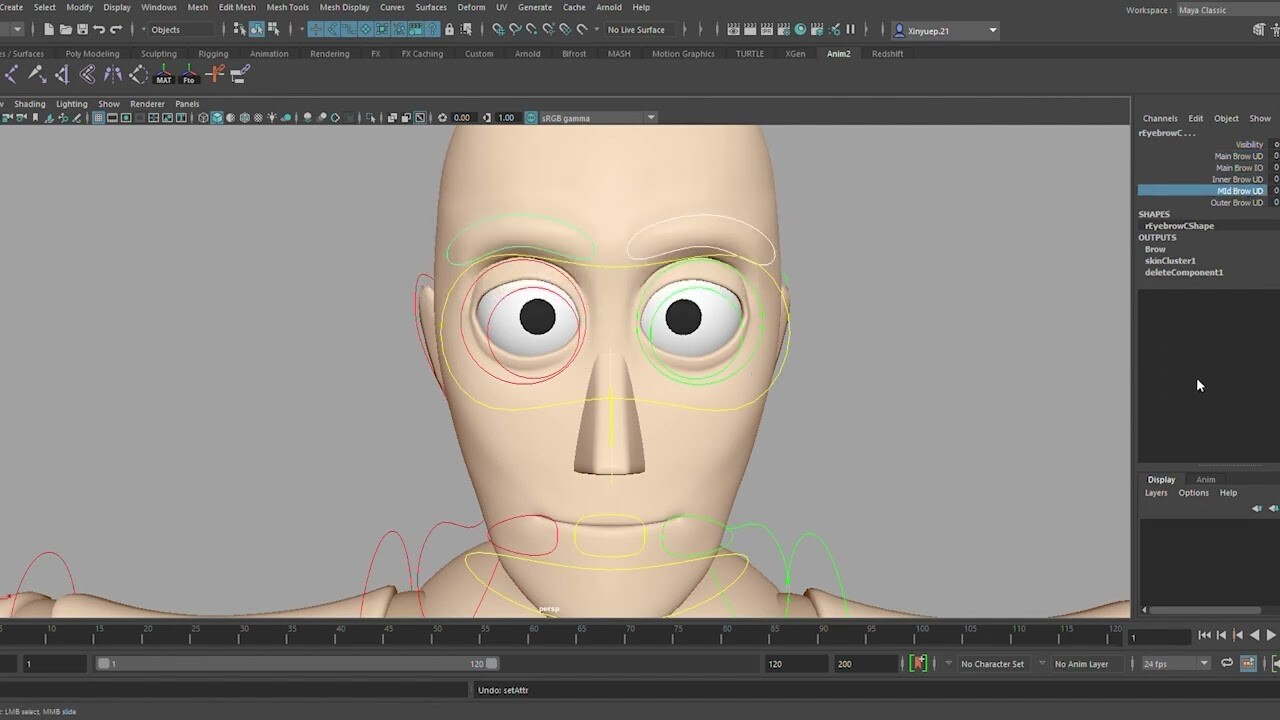Screen dimensions: 1280x720
Task: Click skinCluster1 under OUTPUTS
Action: click(1170, 260)
